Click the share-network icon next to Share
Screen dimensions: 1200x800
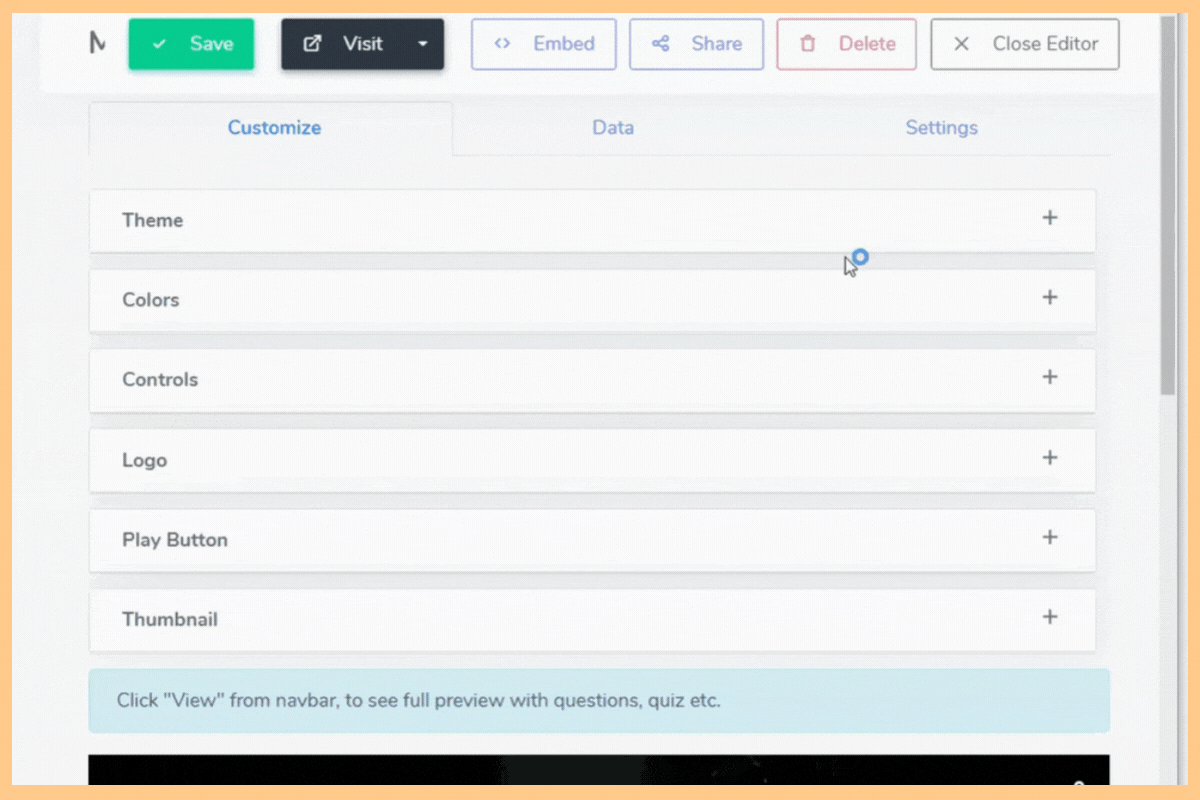pos(660,43)
